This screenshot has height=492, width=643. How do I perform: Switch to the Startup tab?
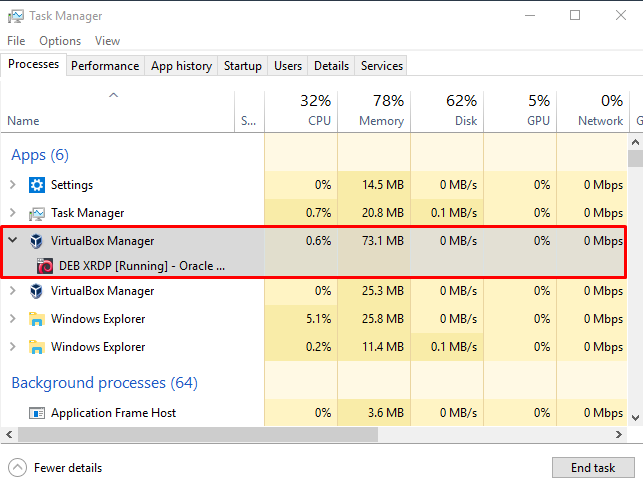[243, 66]
